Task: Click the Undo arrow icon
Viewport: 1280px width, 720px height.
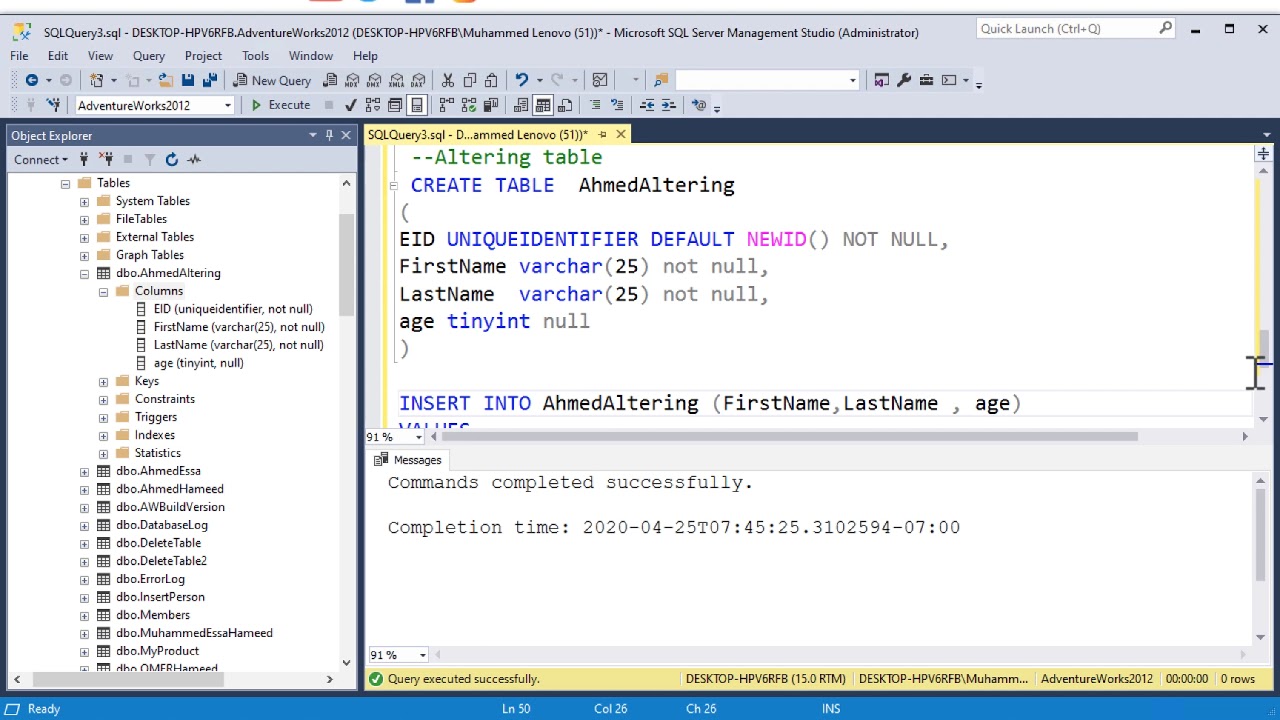Action: [x=521, y=80]
